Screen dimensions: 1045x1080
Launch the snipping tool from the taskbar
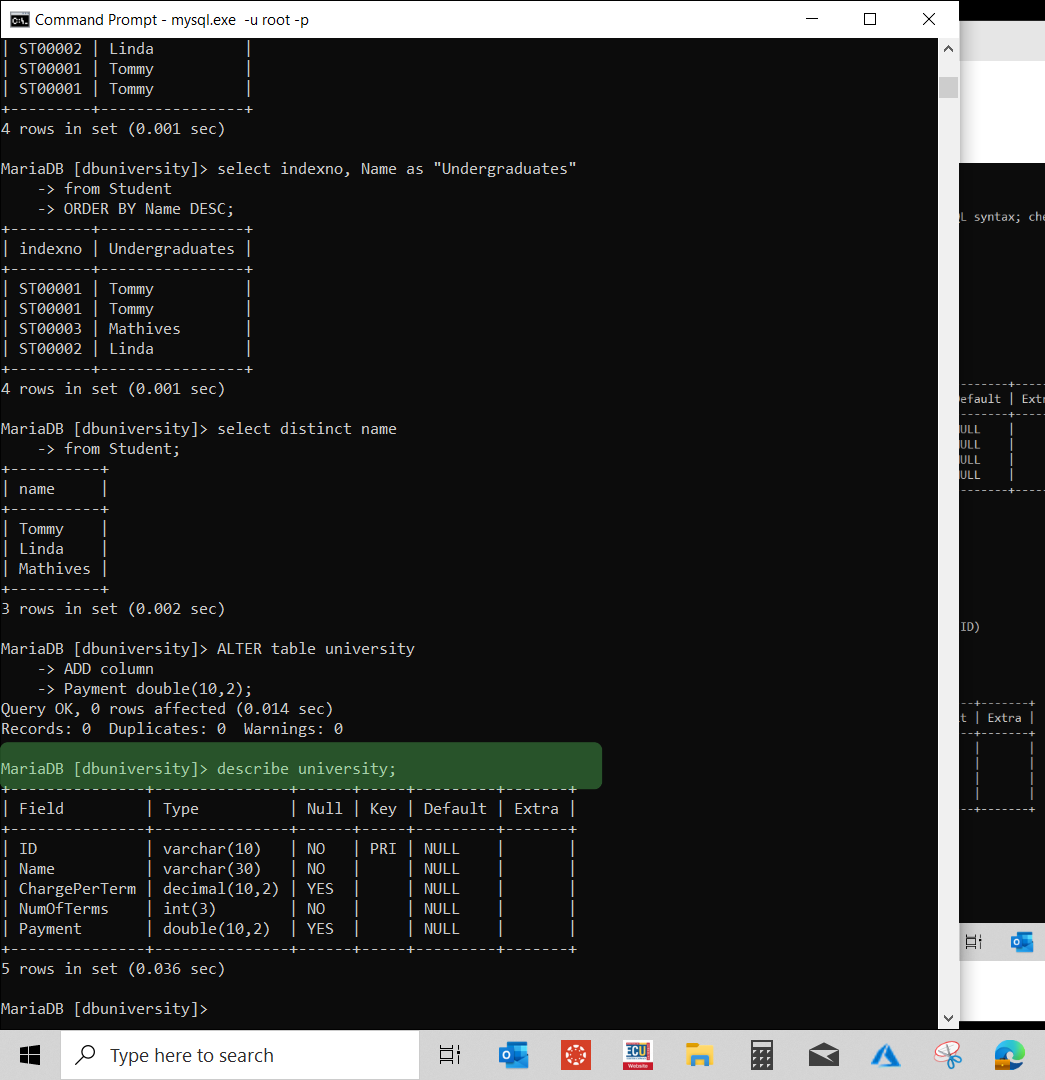click(947, 1055)
